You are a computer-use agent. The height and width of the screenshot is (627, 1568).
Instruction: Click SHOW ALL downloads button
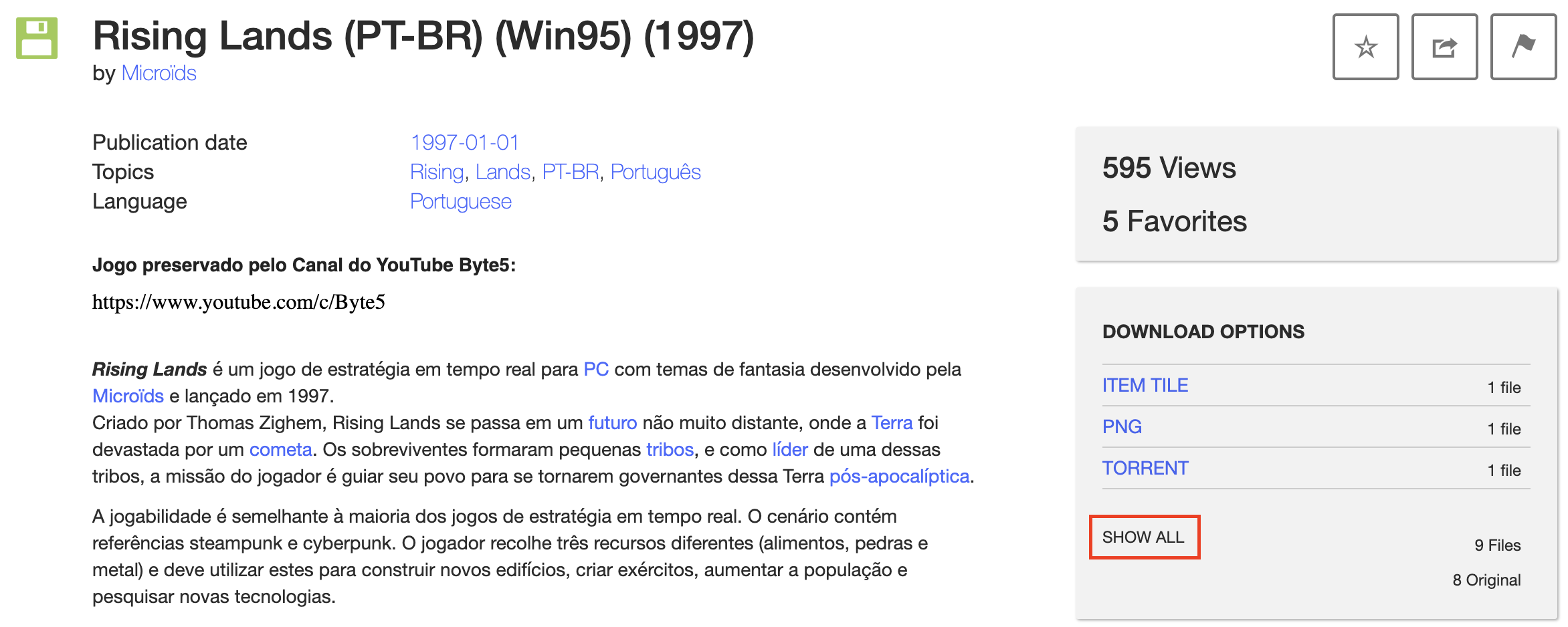pos(1144,537)
